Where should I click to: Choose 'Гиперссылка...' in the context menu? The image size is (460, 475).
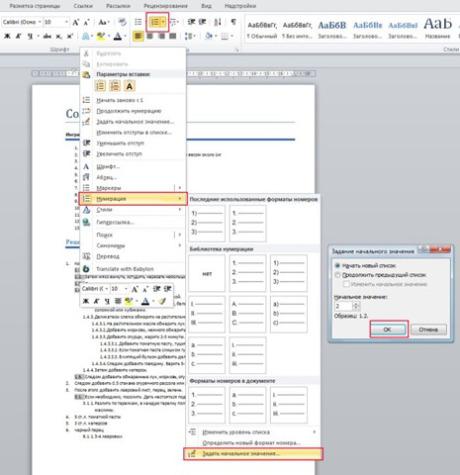[x=133, y=222]
